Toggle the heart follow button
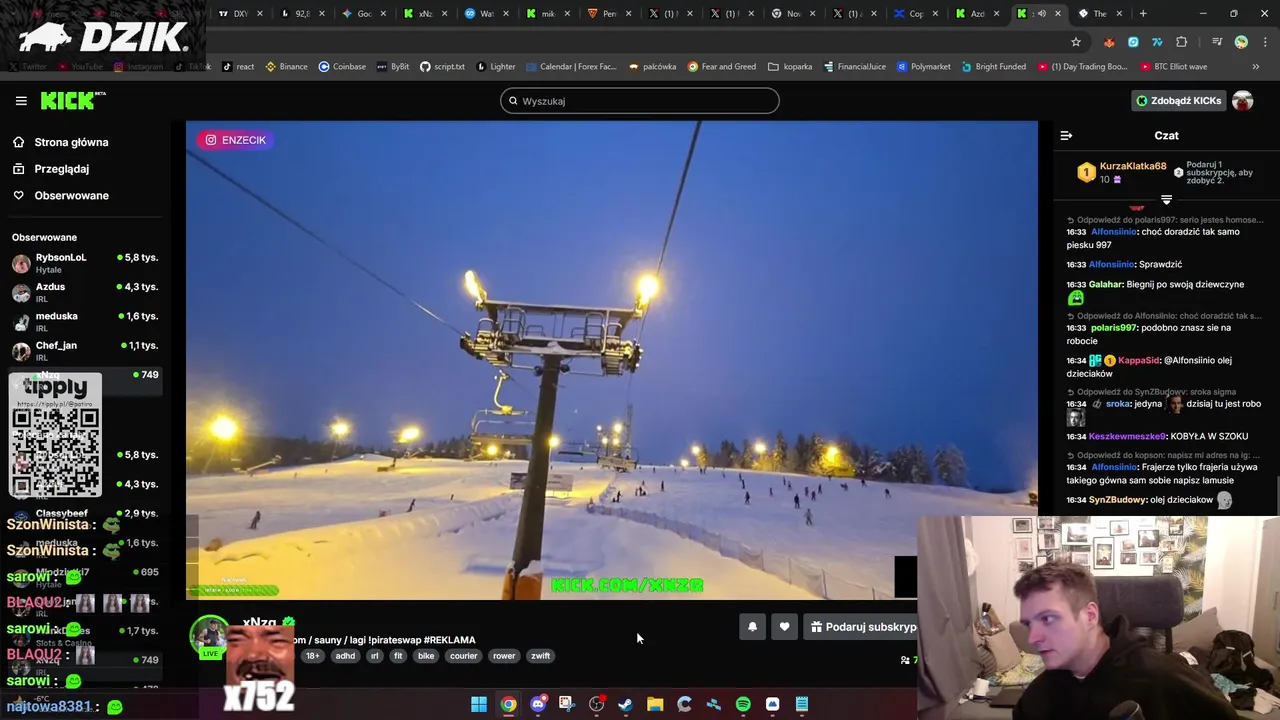 [x=784, y=627]
